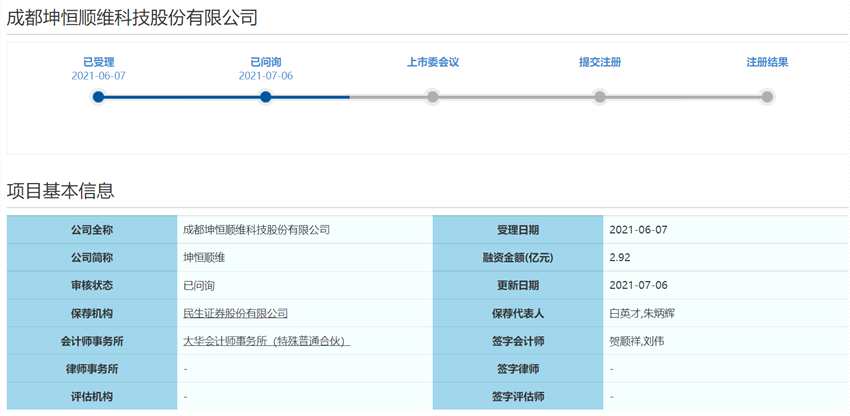Select the 提交注册 stage label
The height and width of the screenshot is (416, 850).
pos(600,62)
